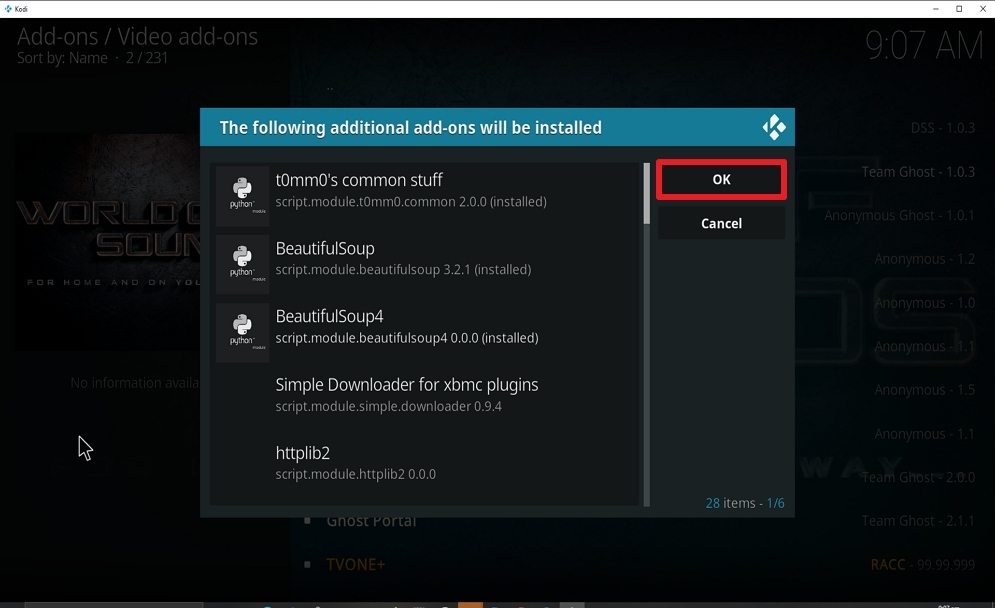Click the 'Sort by: Name' label
The width and height of the screenshot is (995, 608).
pyautogui.click(x=62, y=58)
